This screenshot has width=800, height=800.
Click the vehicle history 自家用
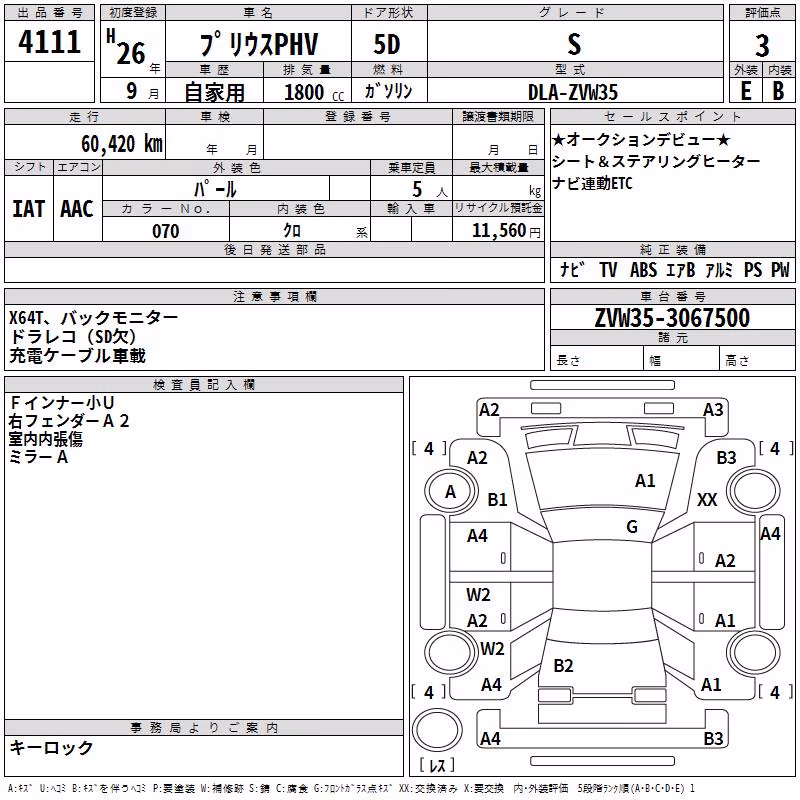pyautogui.click(x=214, y=92)
